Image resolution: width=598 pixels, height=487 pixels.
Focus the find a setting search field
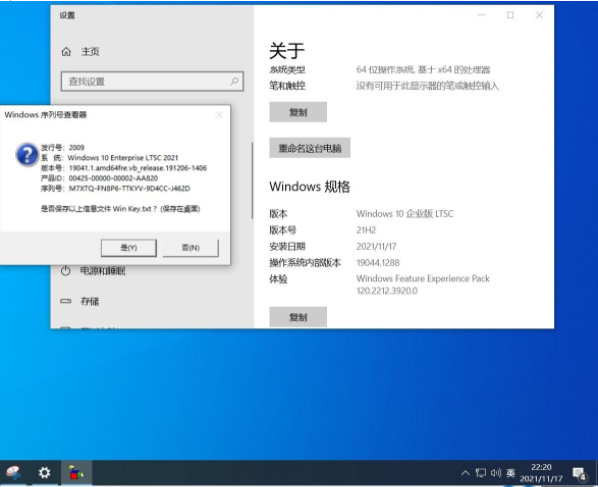coord(152,81)
